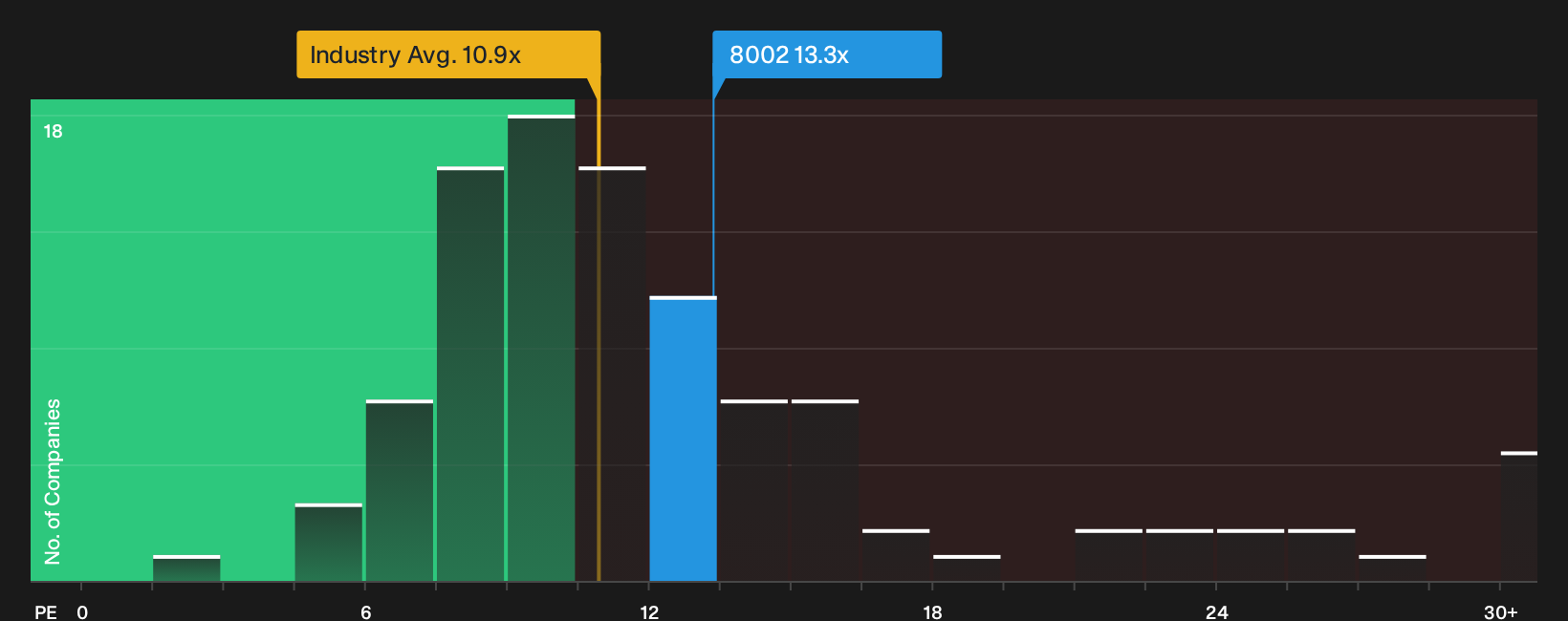This screenshot has width=1568, height=621.
Task: Click the tallest green histogram bar
Action: click(x=541, y=349)
